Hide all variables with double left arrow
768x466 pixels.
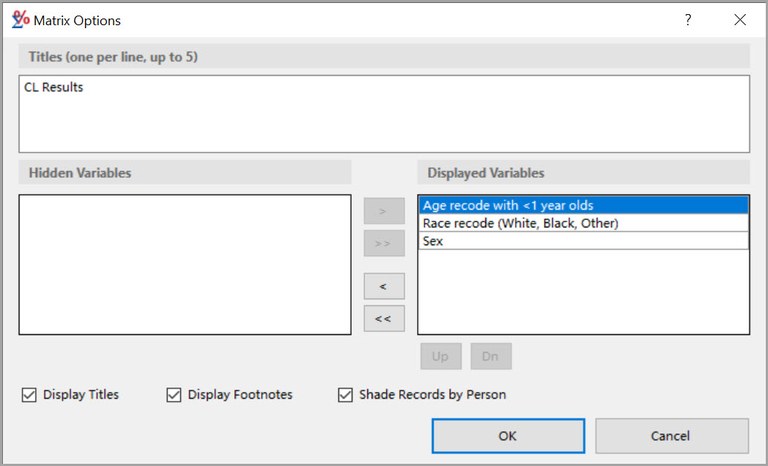click(384, 318)
